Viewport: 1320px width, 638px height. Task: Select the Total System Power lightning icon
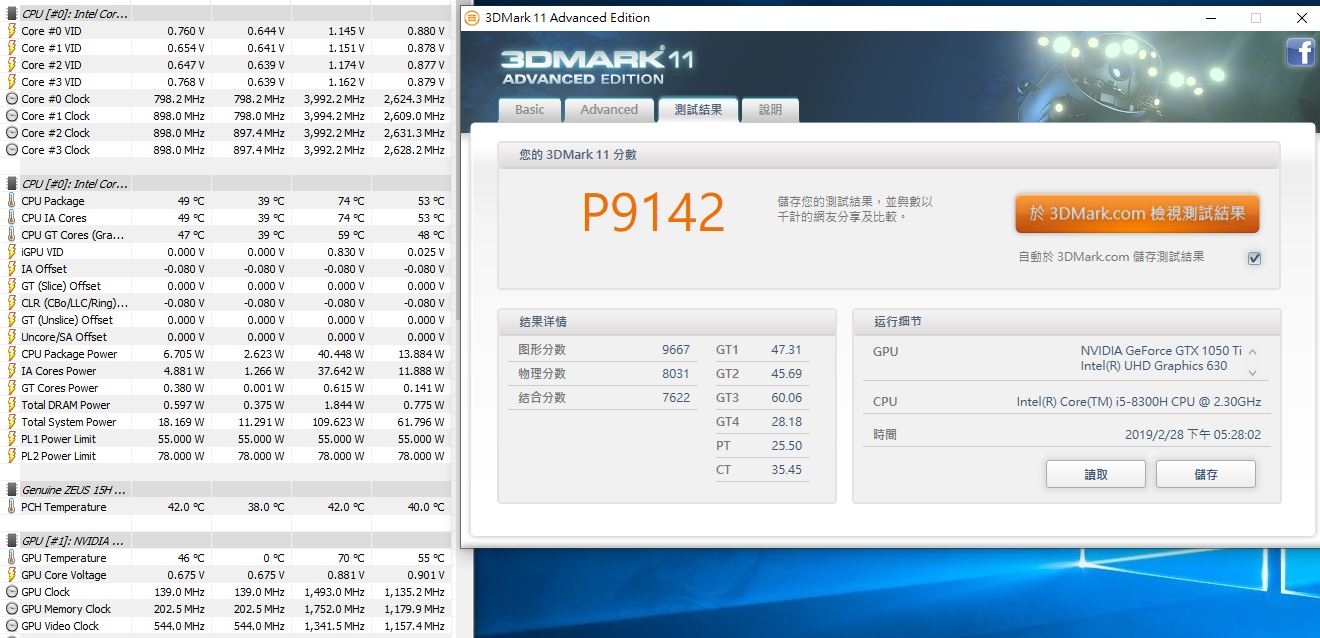11,422
